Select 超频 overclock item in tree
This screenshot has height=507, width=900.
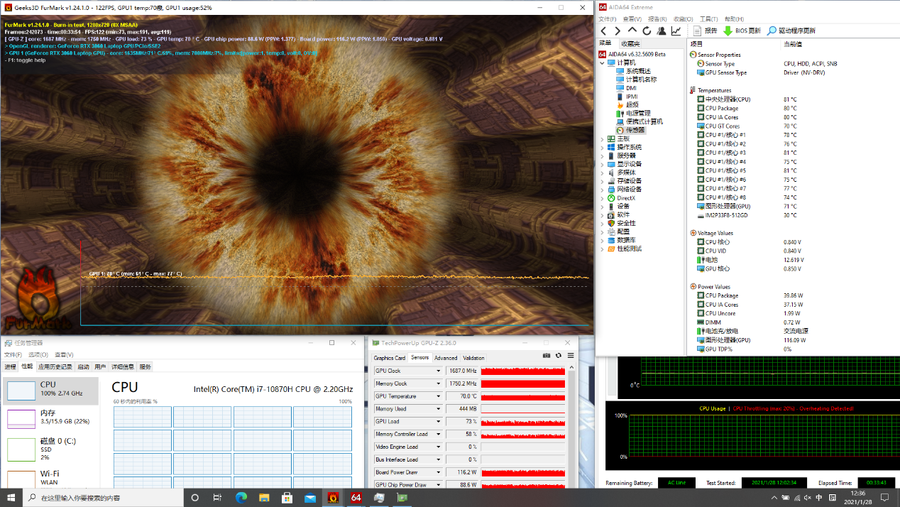[632, 105]
